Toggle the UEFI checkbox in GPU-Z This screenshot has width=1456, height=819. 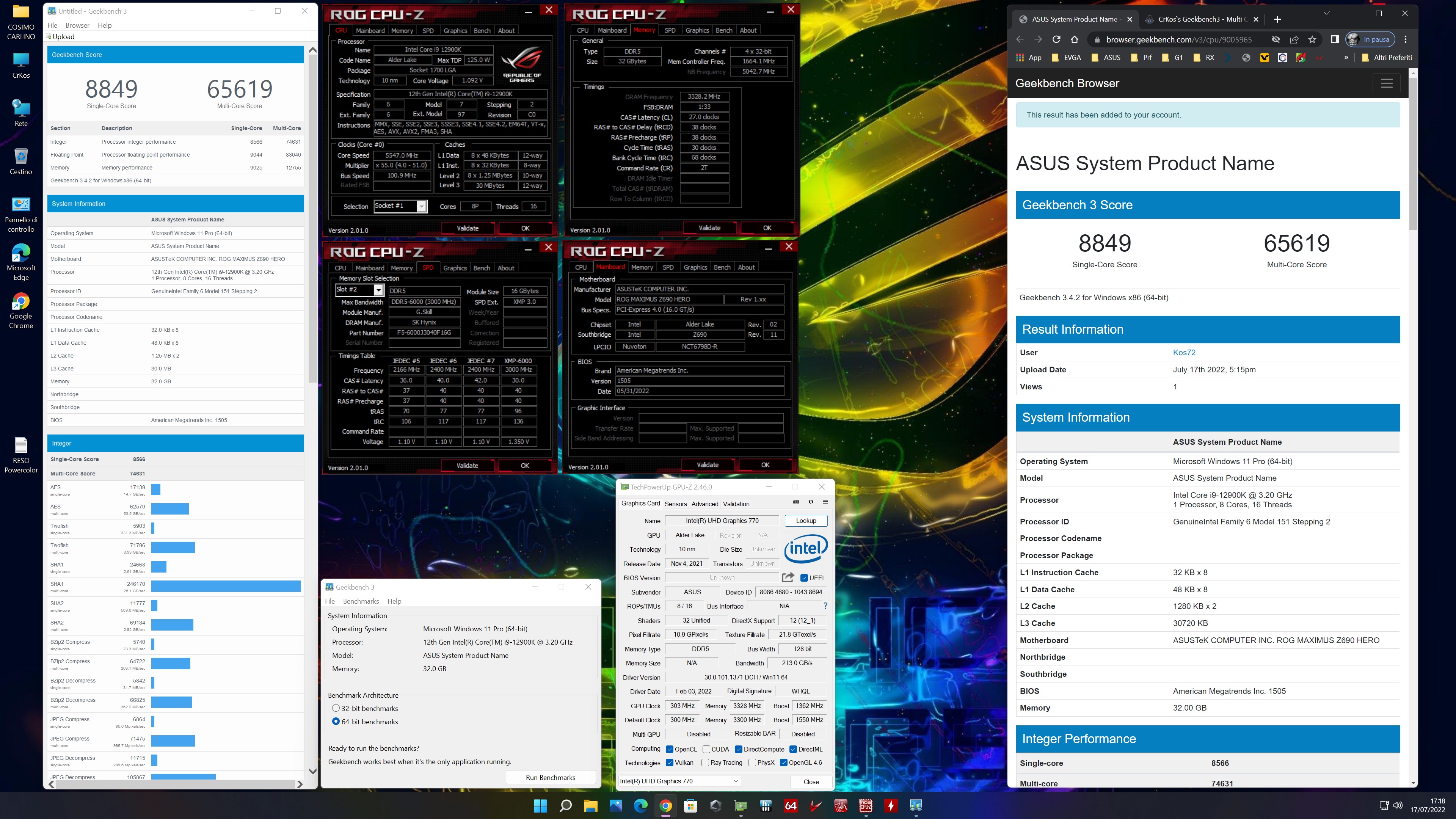tap(804, 577)
